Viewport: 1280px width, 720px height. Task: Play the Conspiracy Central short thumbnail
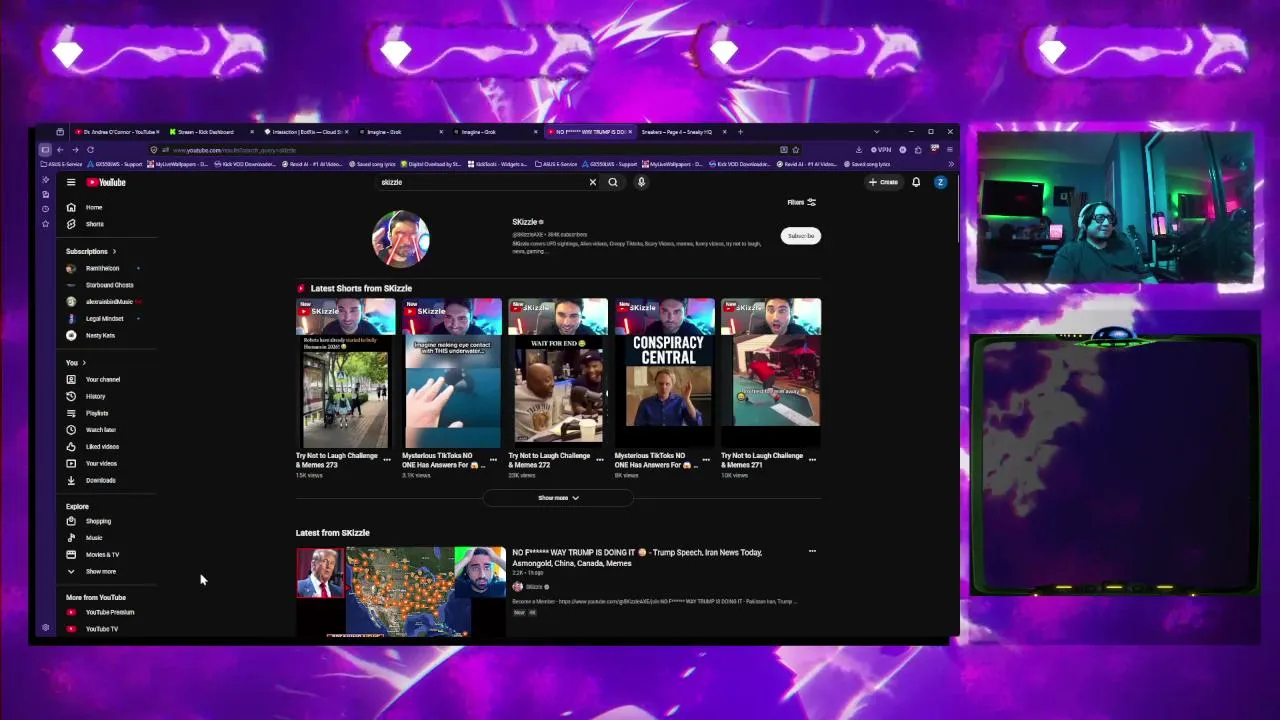tap(664, 373)
